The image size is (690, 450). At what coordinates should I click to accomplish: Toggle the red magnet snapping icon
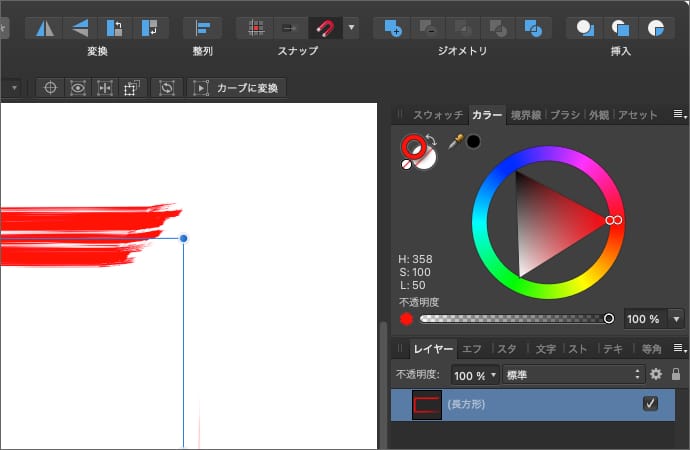[x=324, y=27]
